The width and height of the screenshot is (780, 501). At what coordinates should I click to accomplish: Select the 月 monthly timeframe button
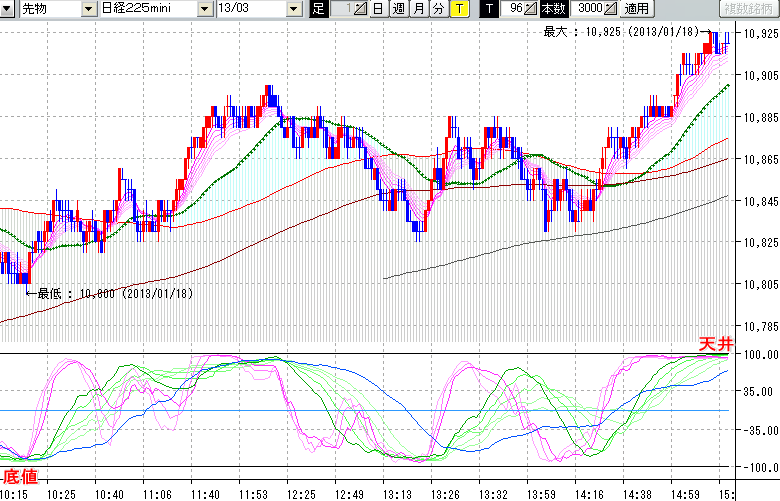418,9
